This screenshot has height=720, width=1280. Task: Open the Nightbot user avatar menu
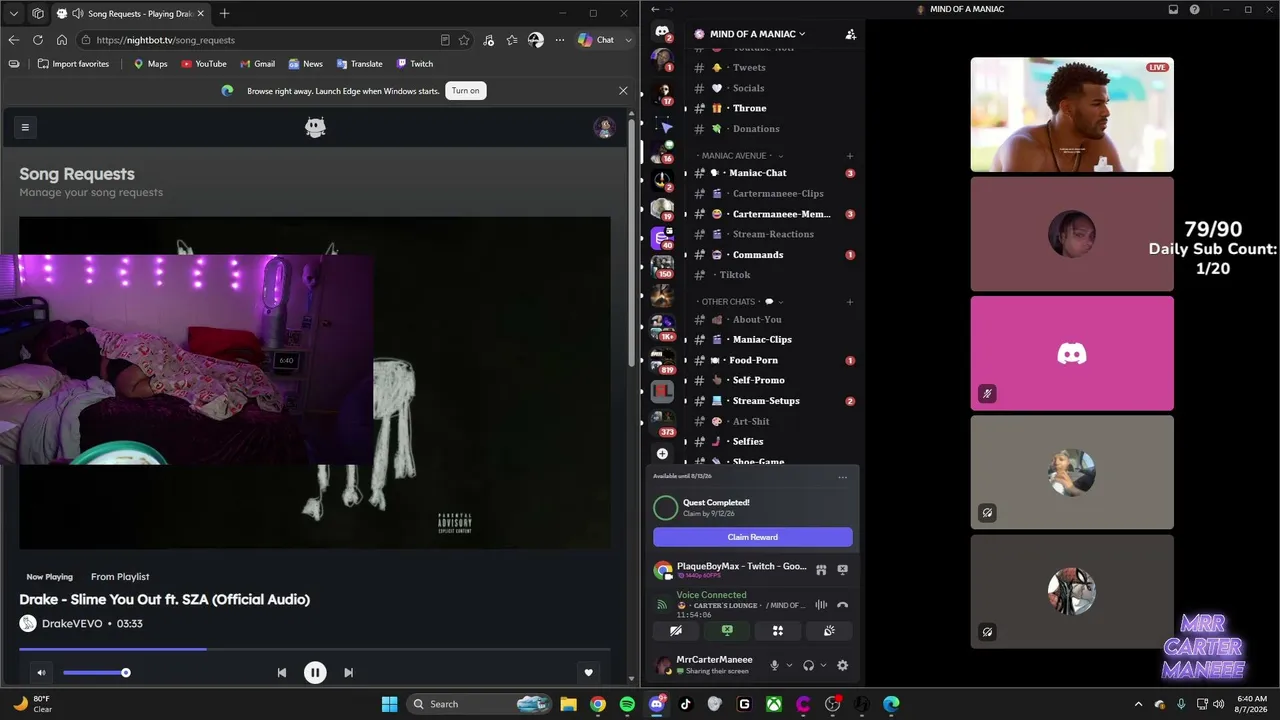604,127
